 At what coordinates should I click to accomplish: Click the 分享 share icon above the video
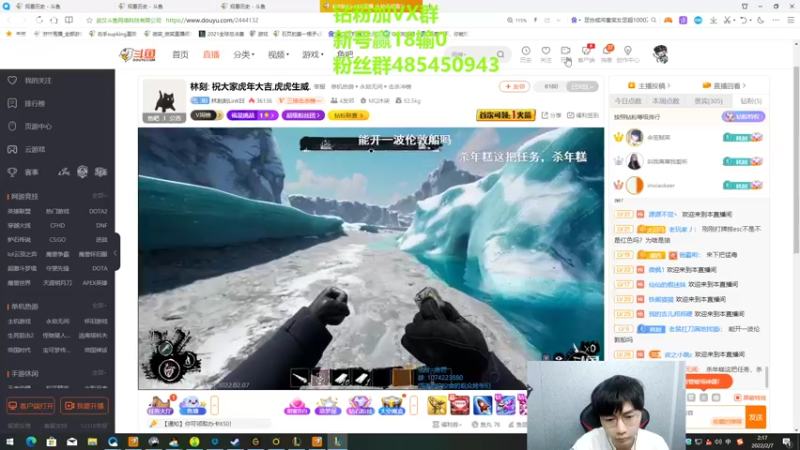545,115
